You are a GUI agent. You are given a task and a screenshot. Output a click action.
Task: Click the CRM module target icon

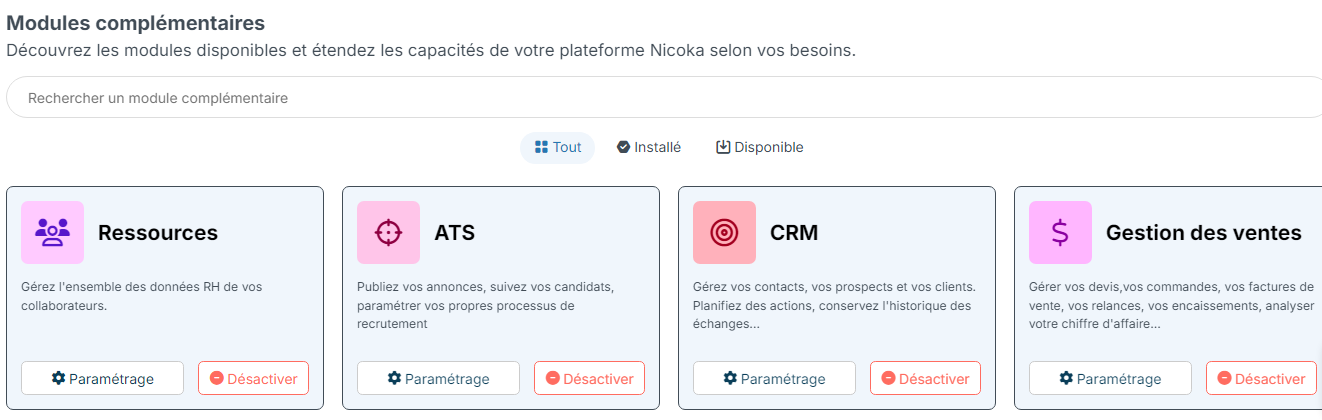tap(724, 232)
